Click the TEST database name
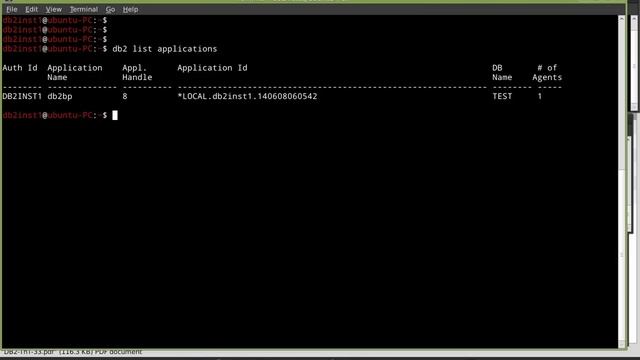640x360 pixels. 502,96
